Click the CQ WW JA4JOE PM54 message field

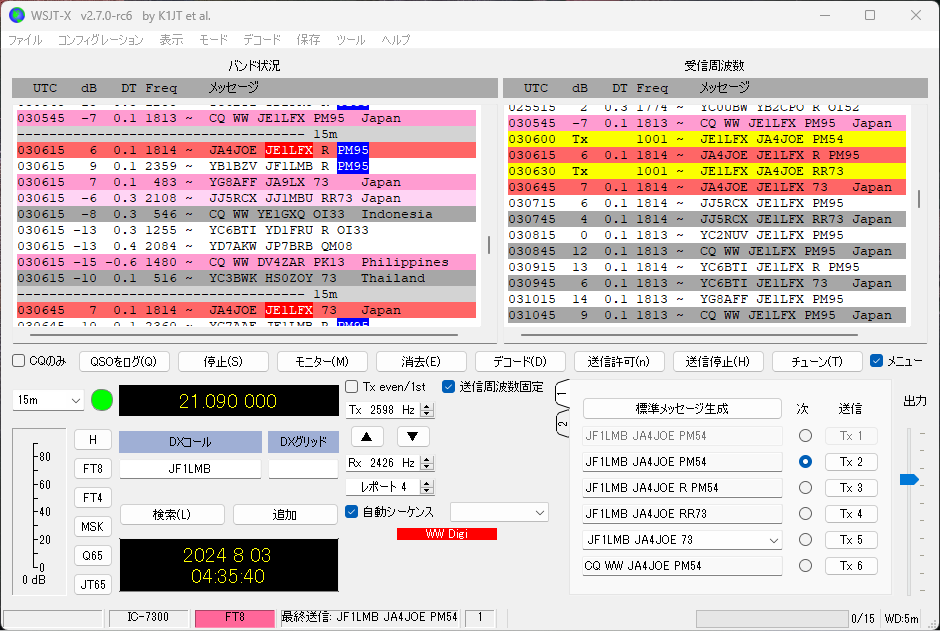pyautogui.click(x=682, y=566)
